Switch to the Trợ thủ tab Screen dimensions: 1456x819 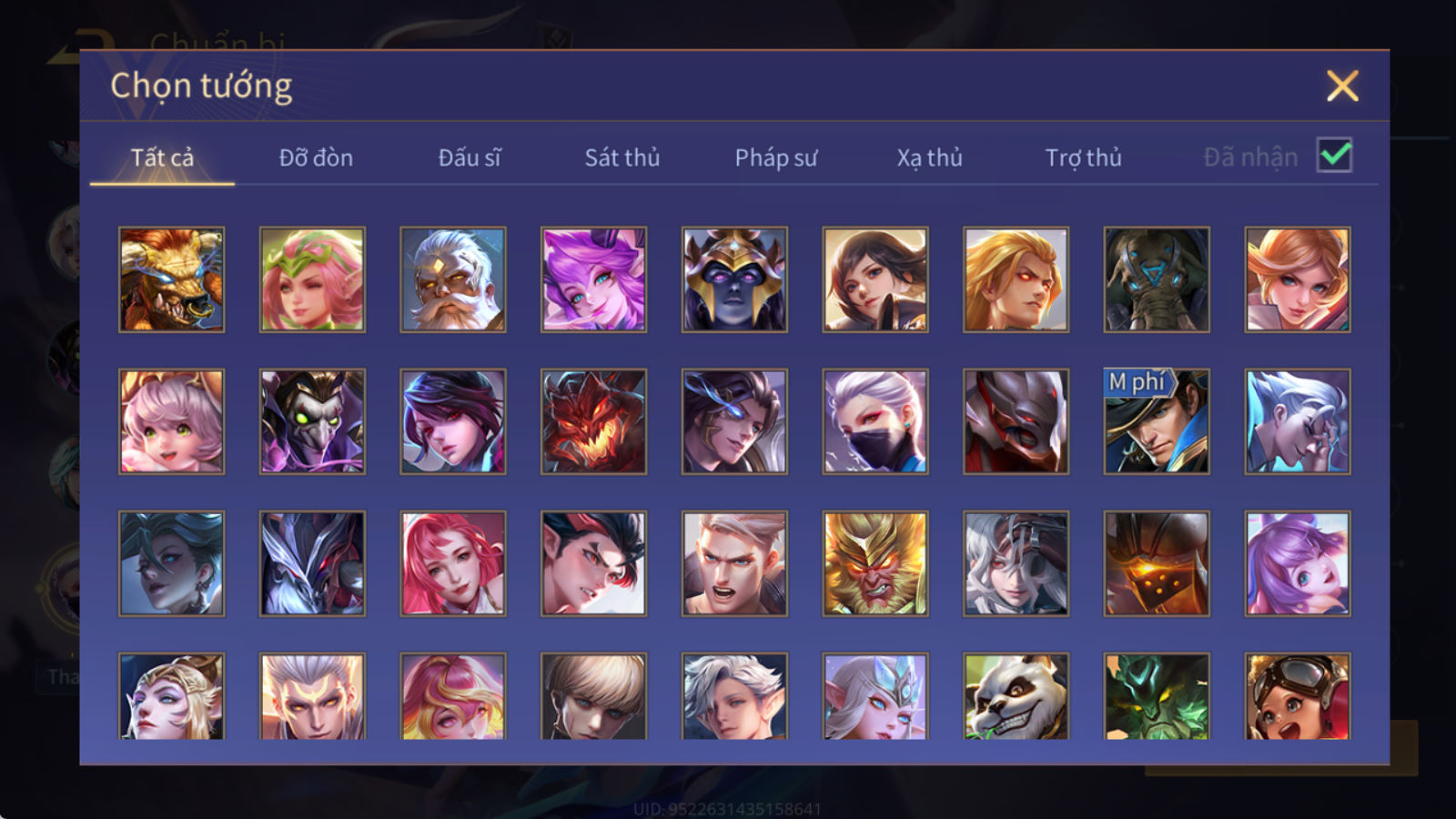coord(1083,157)
